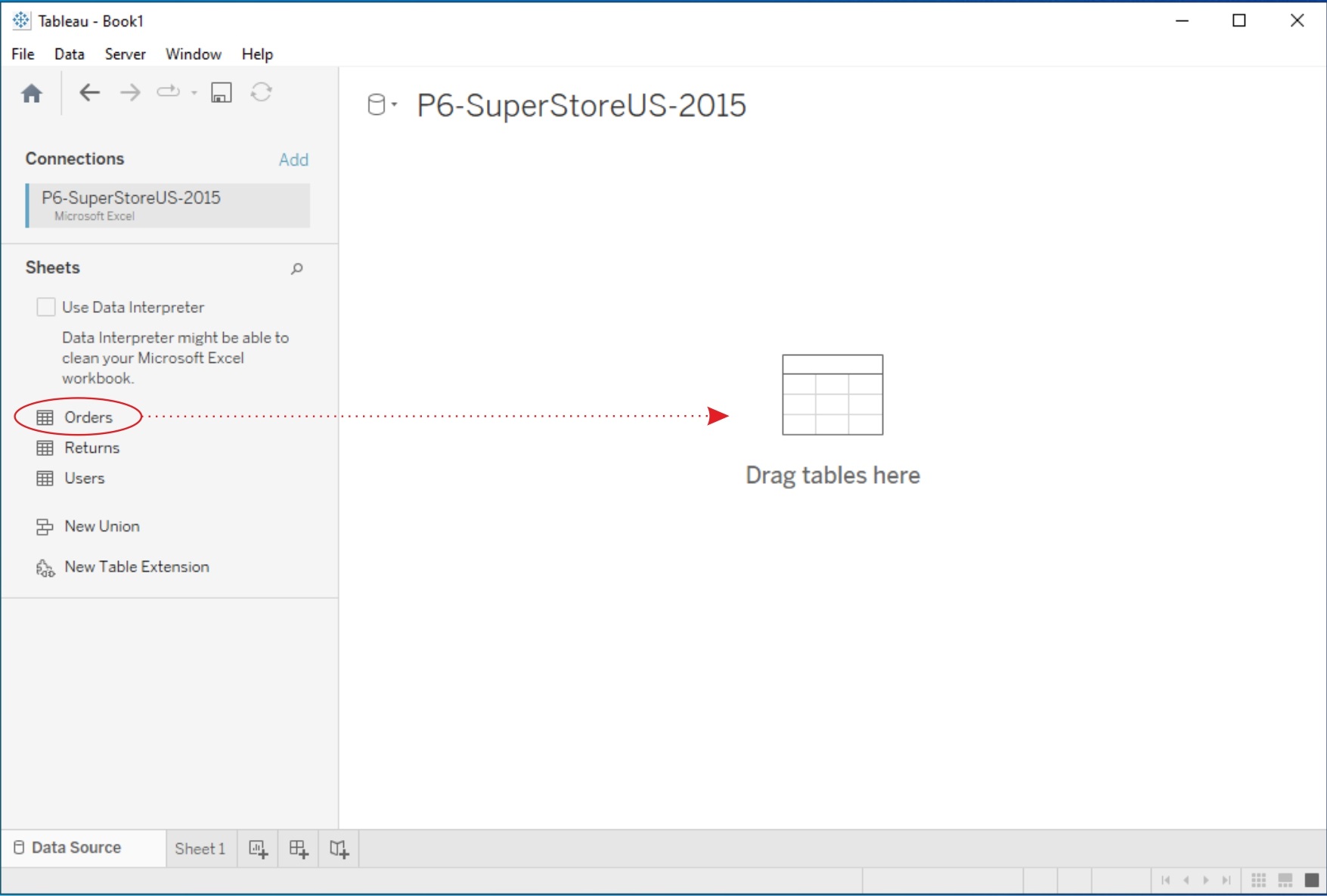
Task: Click the Returns table grid icon
Action: (x=45, y=448)
